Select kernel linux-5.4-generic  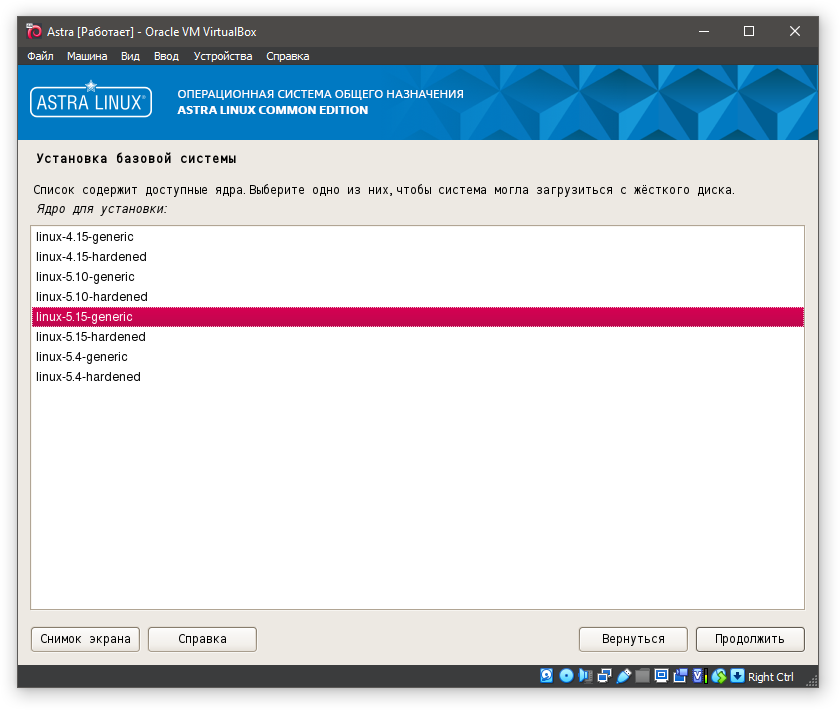[418, 357]
